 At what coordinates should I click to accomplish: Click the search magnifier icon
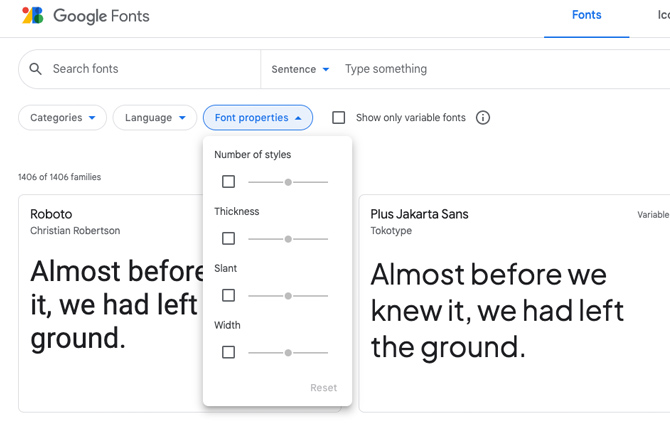tap(35, 69)
